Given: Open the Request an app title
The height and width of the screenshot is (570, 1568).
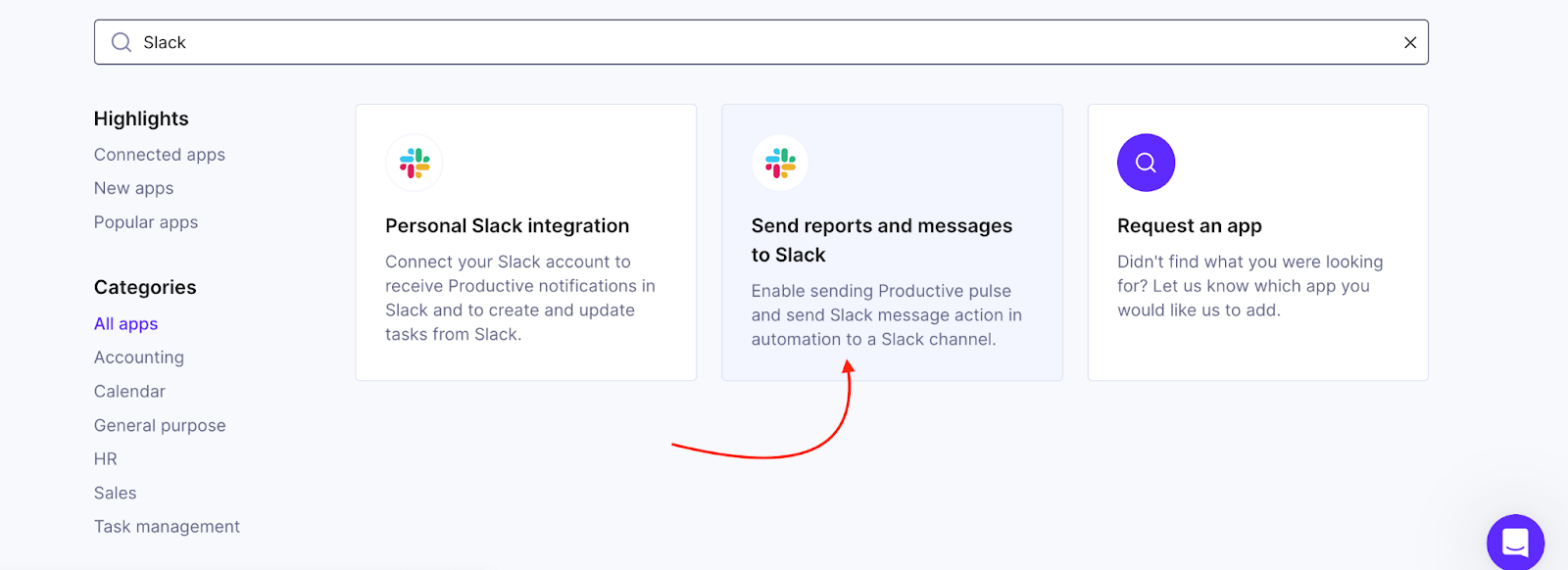Looking at the screenshot, I should (1190, 226).
